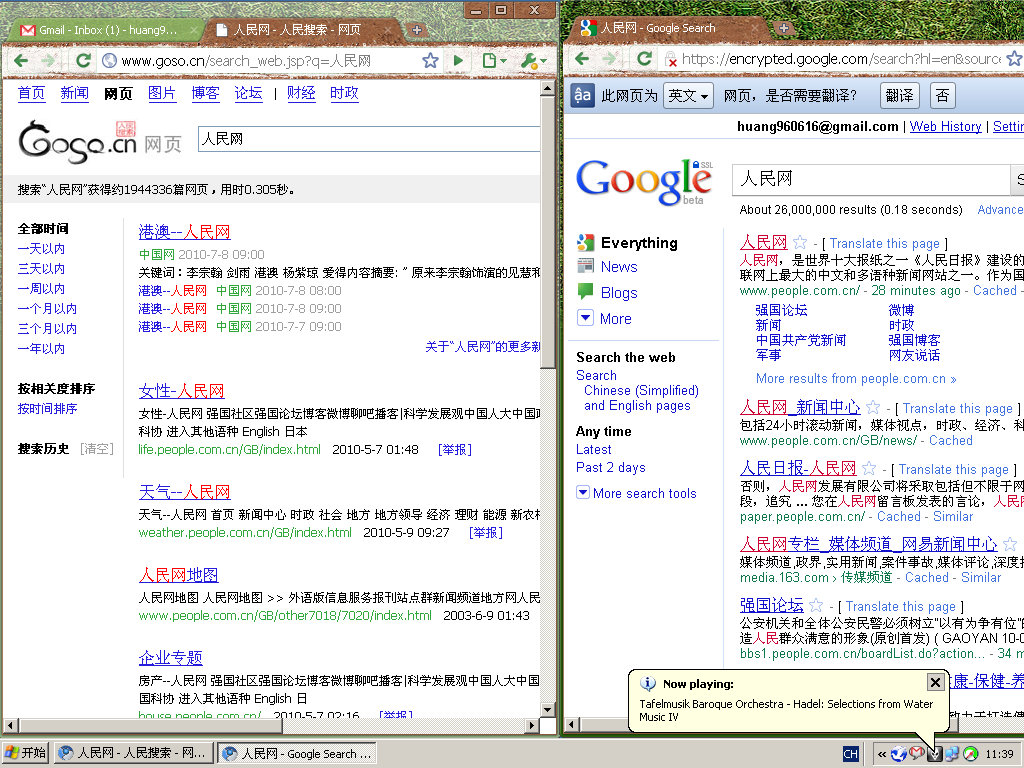Viewport: 1024px width, 768px height.
Task: Open a new tab in the Goso browser window
Action: click(417, 29)
